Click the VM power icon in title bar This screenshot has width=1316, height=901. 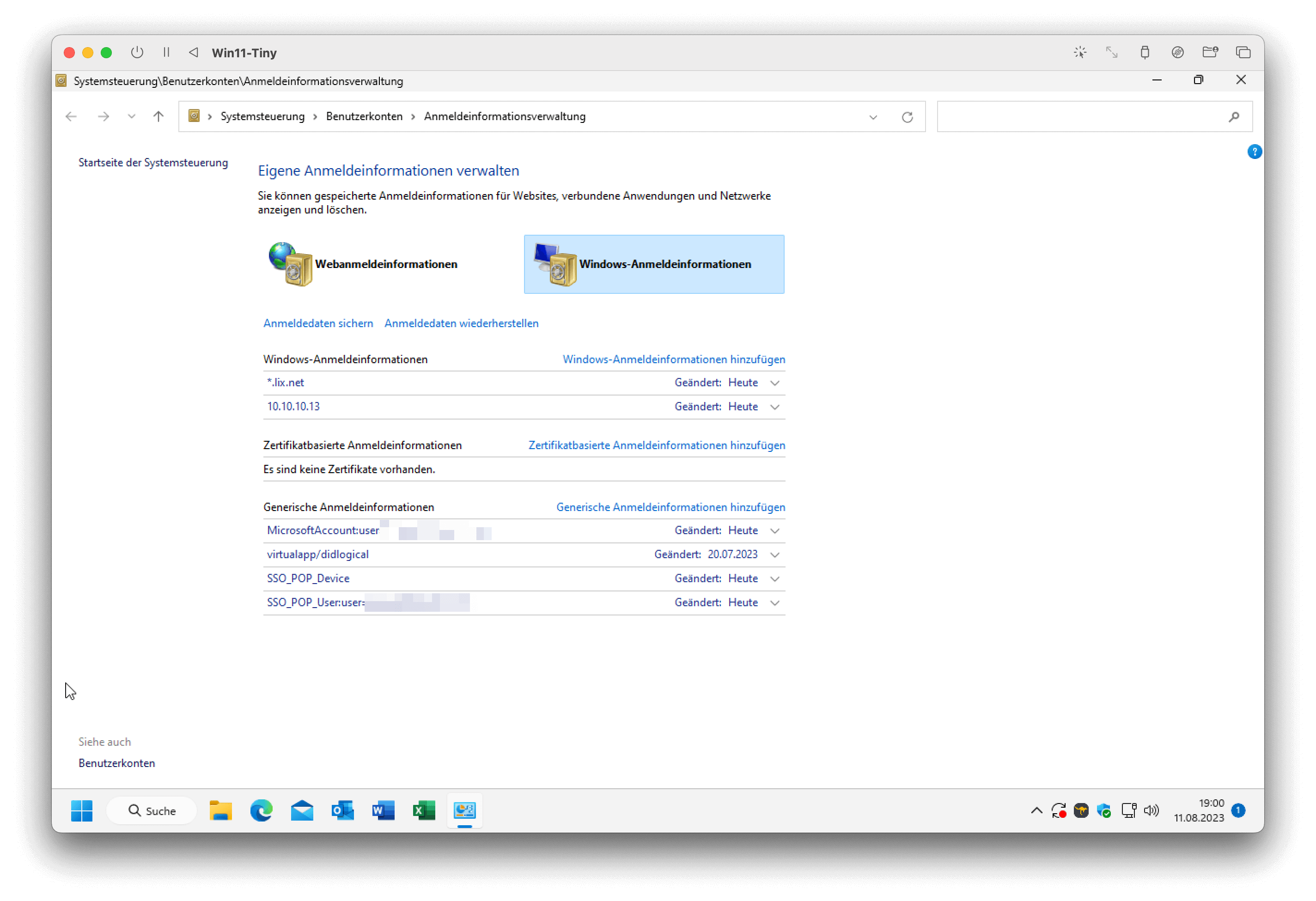point(137,53)
